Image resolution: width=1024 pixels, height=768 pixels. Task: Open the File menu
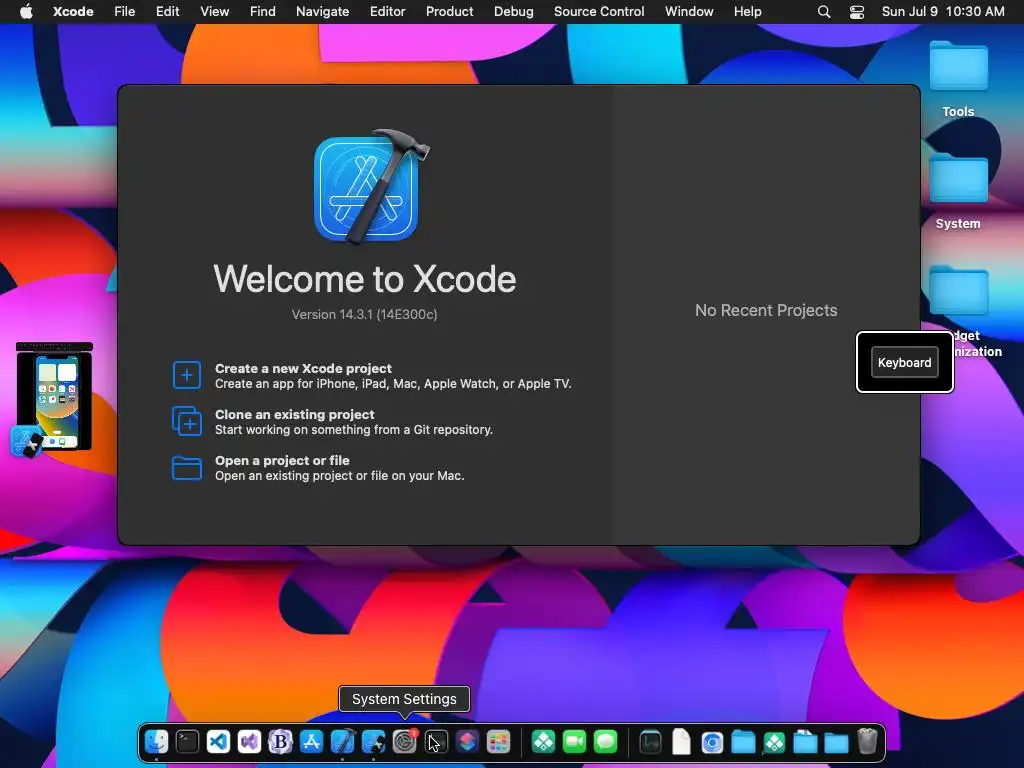pos(124,11)
